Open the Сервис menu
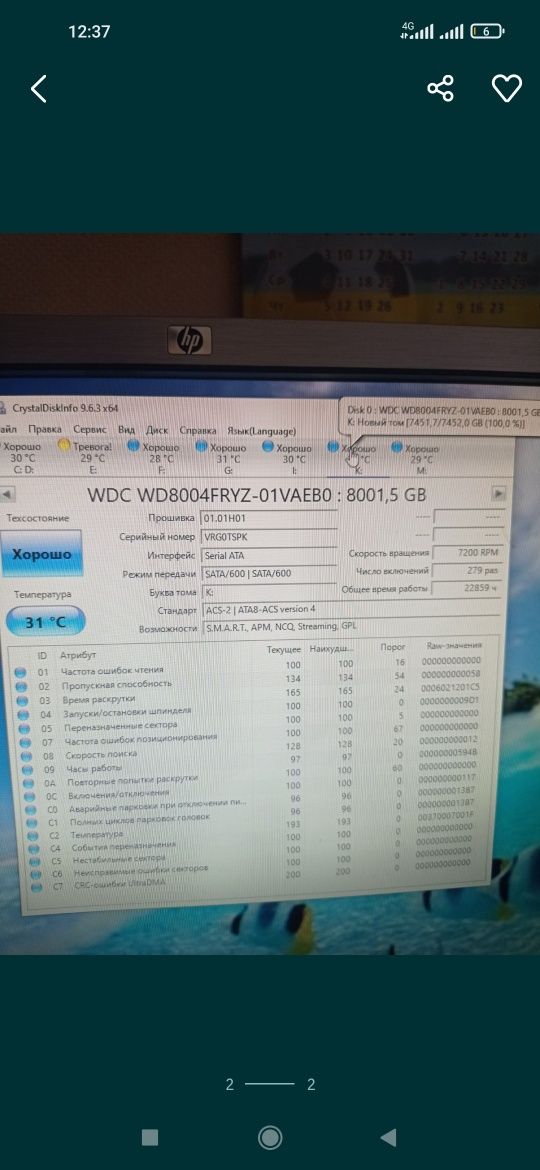540x1170 pixels. [90, 430]
